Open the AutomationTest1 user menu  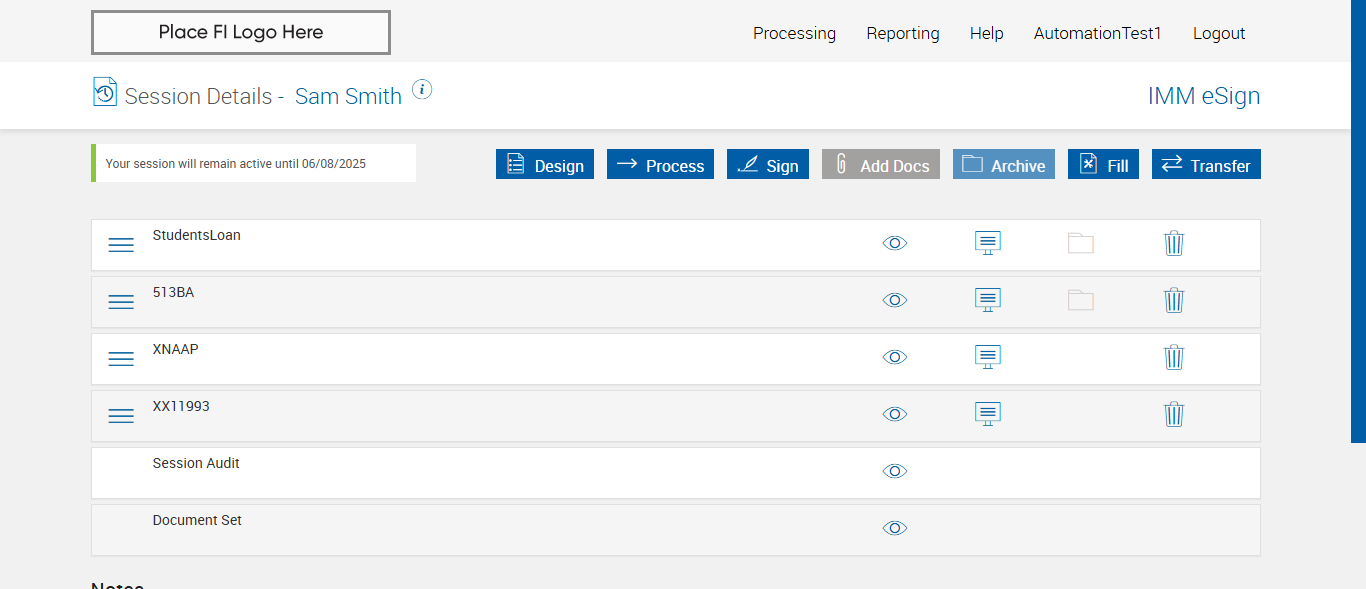[1098, 33]
